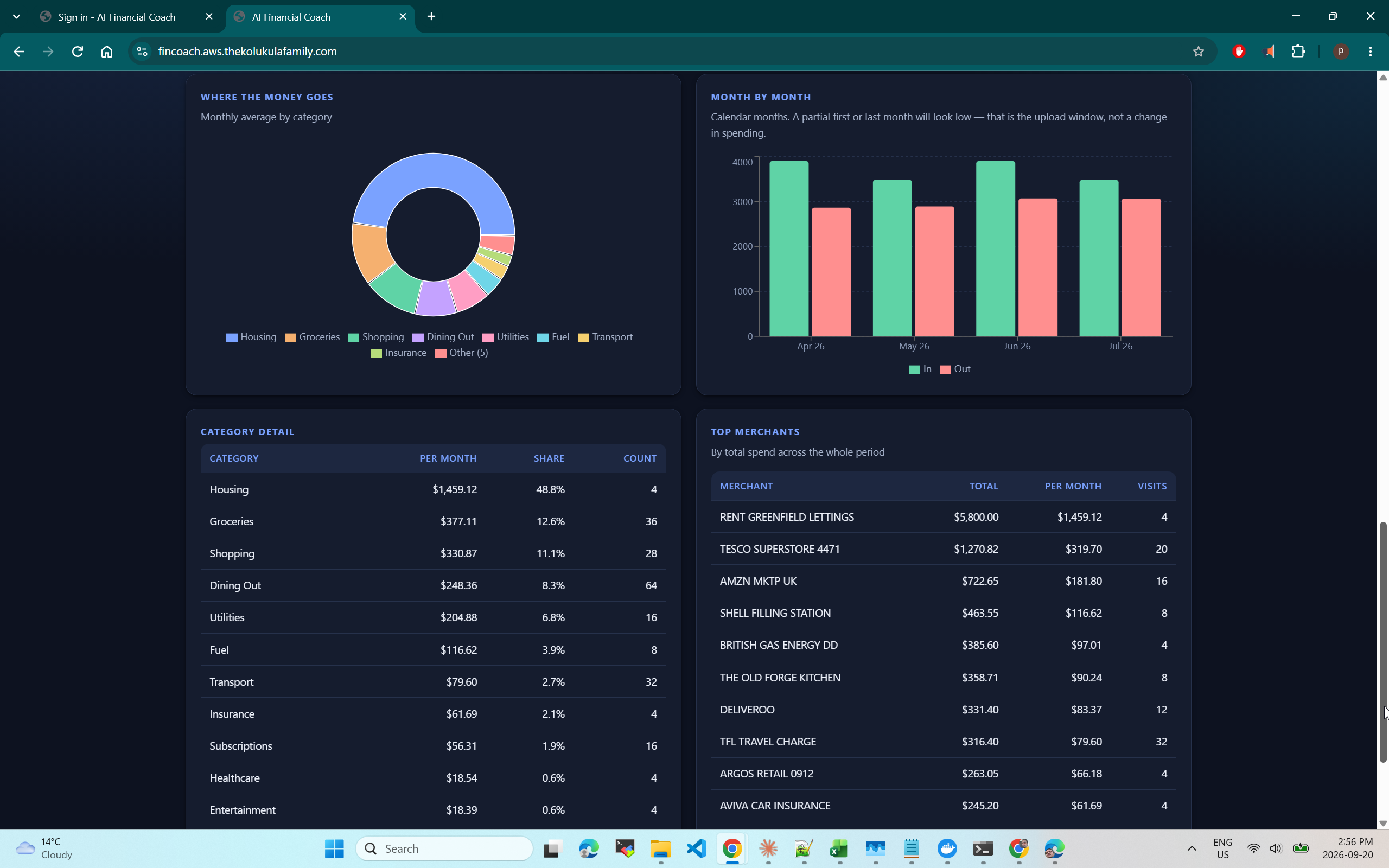The width and height of the screenshot is (1389, 868).
Task: Toggle Groceries legend entry
Action: click(312, 337)
